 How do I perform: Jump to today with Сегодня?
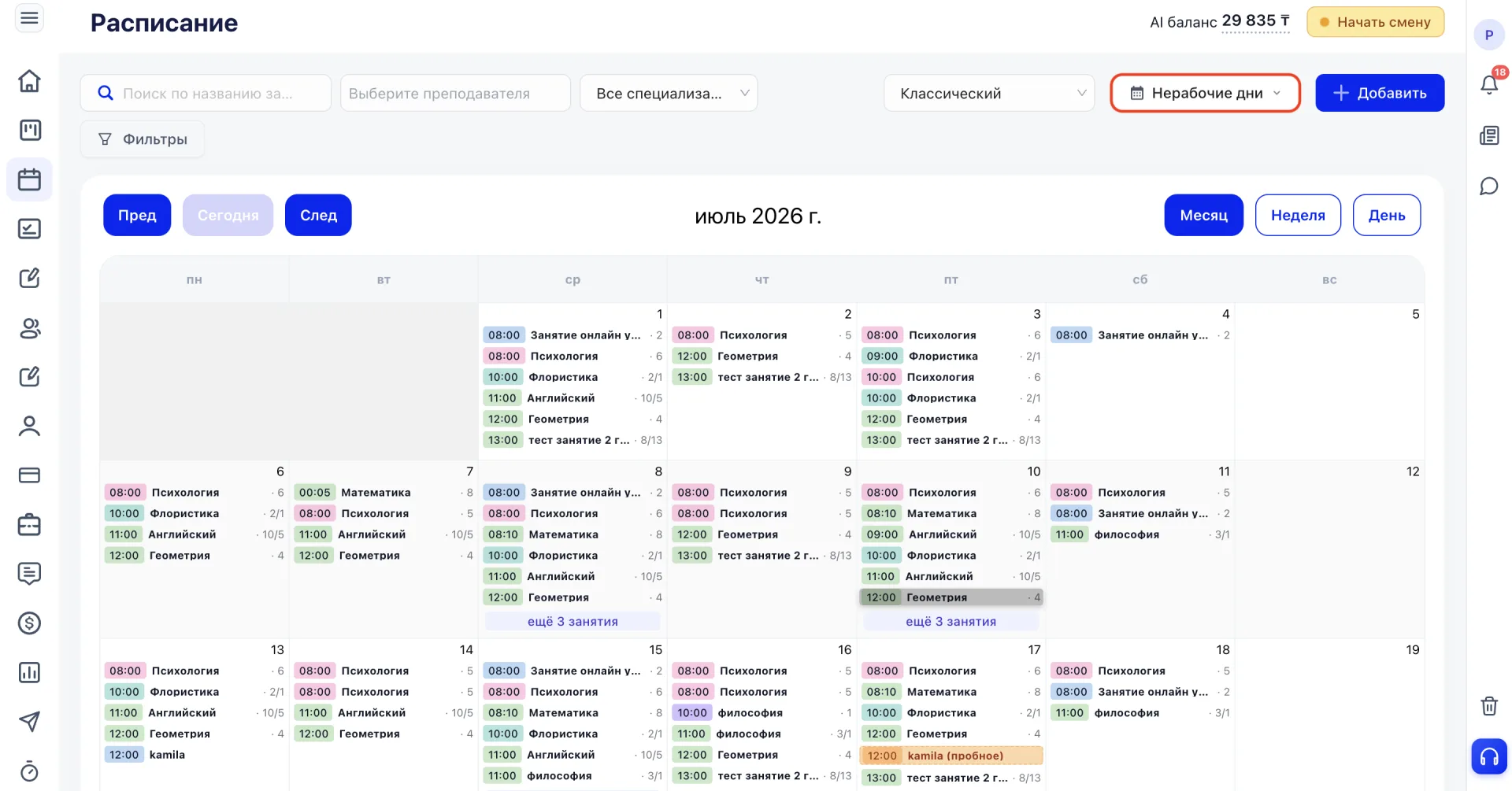(228, 215)
